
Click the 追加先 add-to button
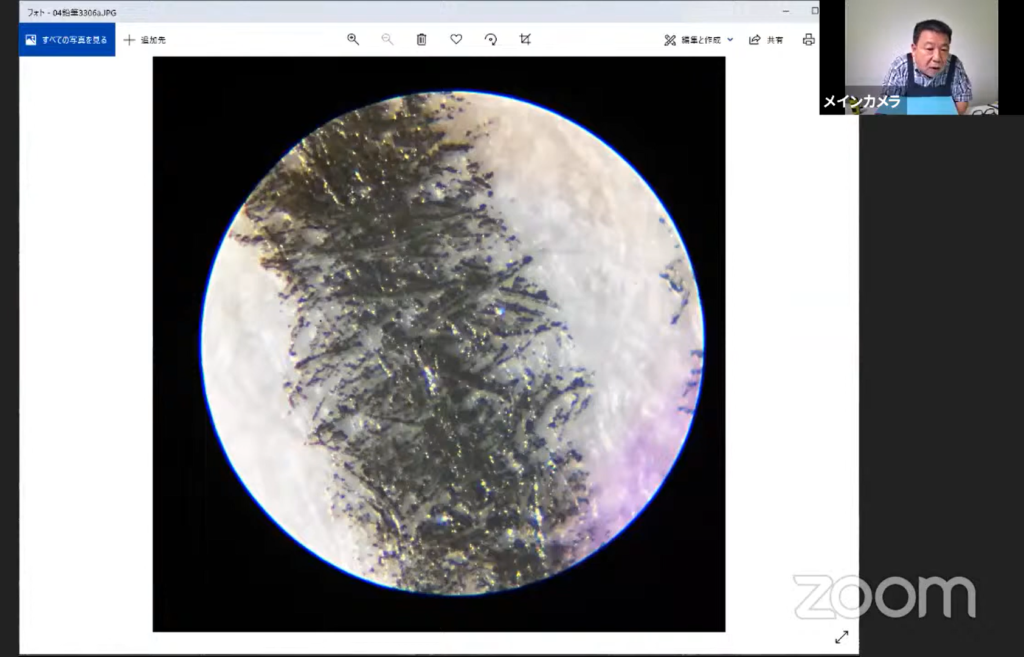click(x=145, y=40)
